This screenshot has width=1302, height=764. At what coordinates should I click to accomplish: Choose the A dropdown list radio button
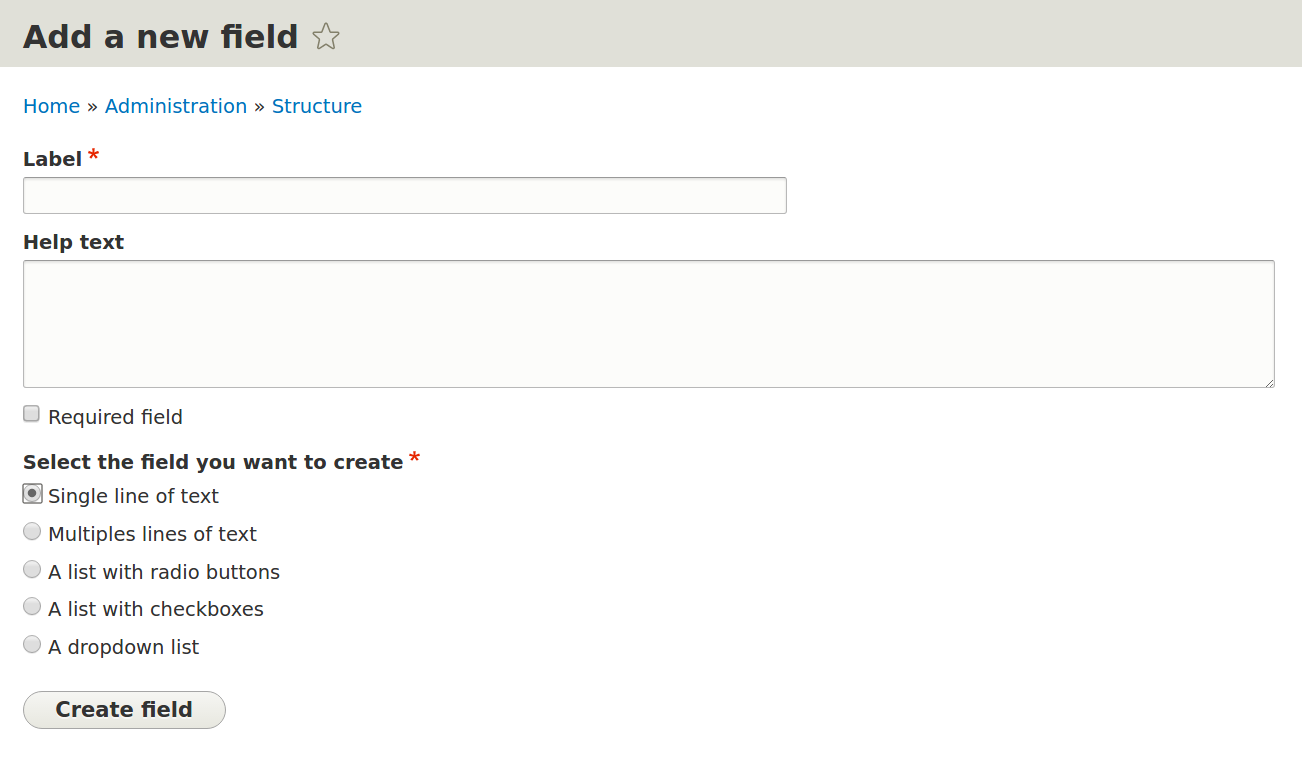tap(32, 644)
